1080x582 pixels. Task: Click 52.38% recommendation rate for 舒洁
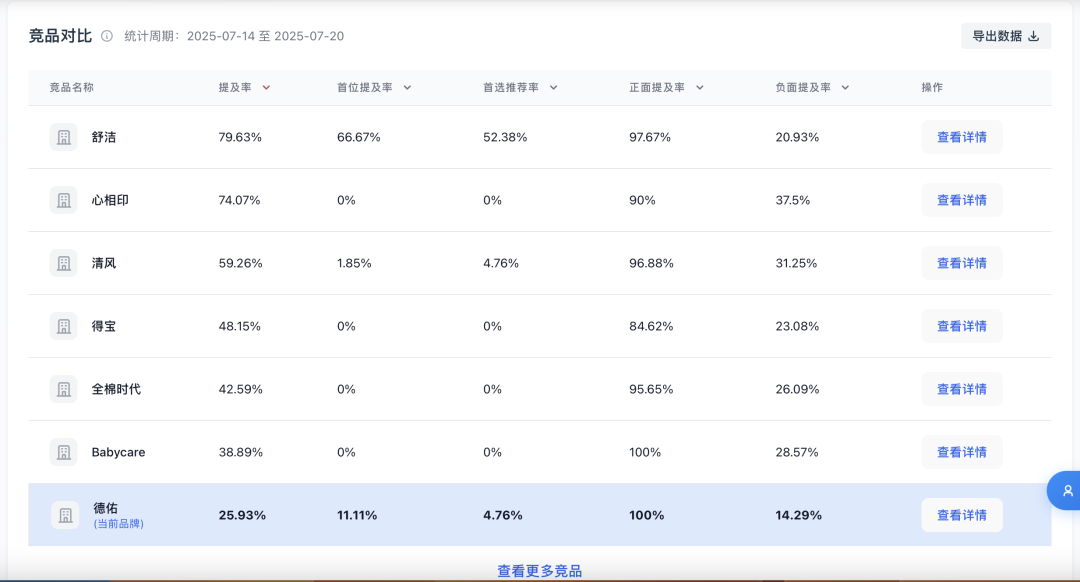[505, 137]
